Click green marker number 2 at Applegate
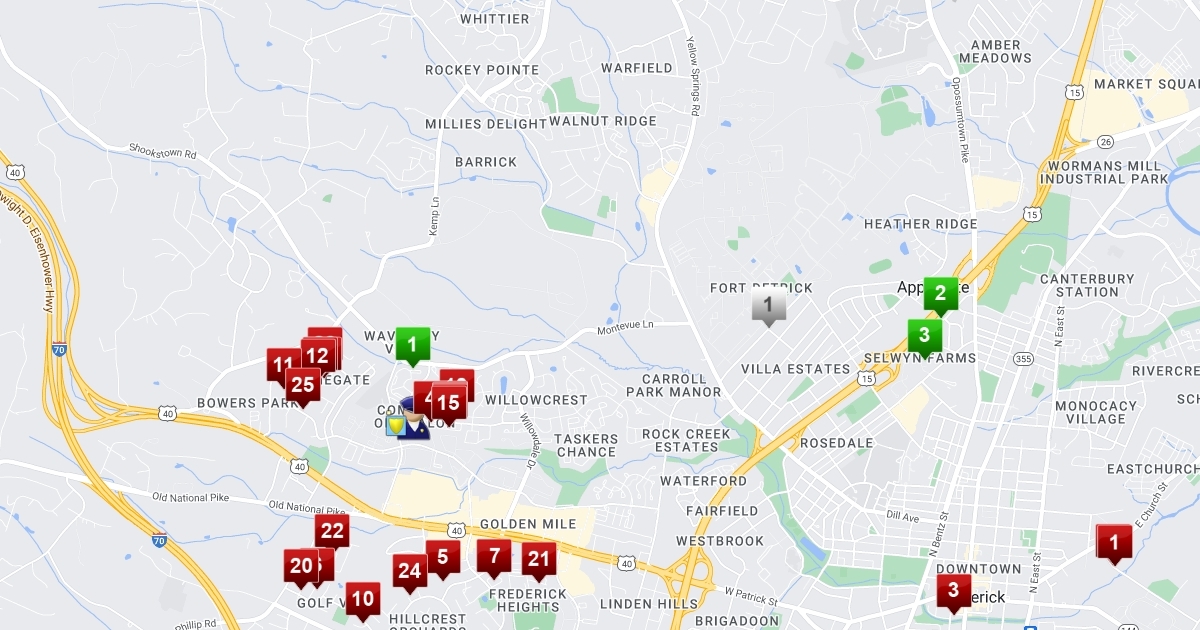1200x630 pixels. [x=940, y=296]
